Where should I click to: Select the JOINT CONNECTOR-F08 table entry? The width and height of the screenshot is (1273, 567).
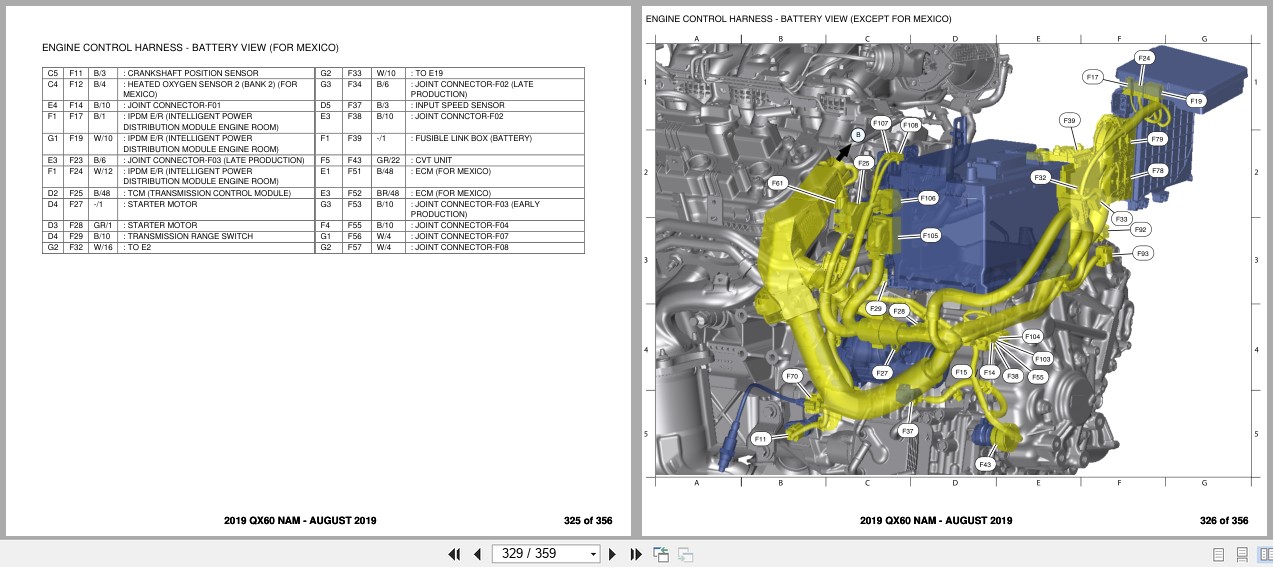(459, 247)
